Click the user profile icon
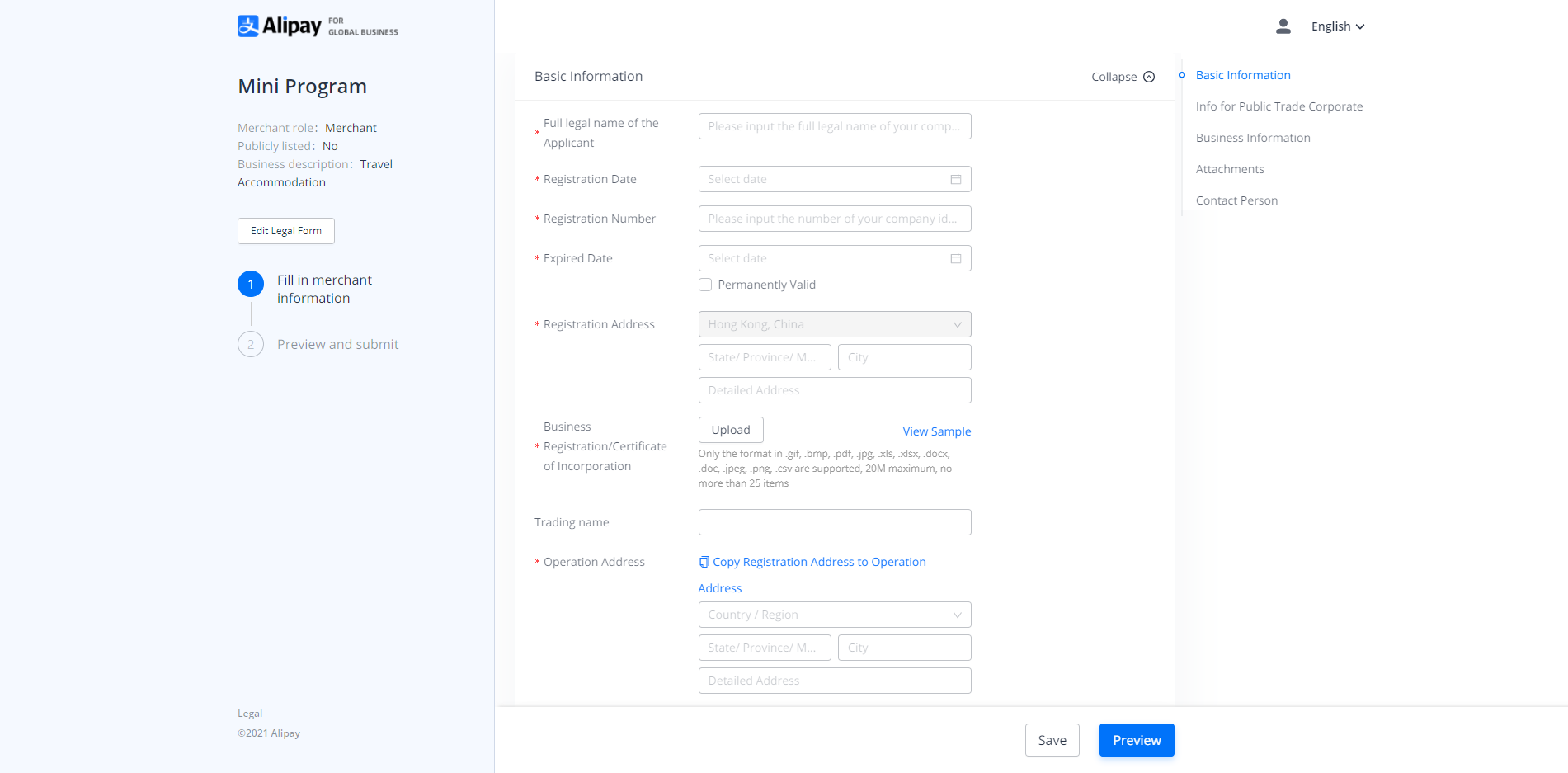Viewport: 1568px width, 773px height. pyautogui.click(x=1283, y=26)
